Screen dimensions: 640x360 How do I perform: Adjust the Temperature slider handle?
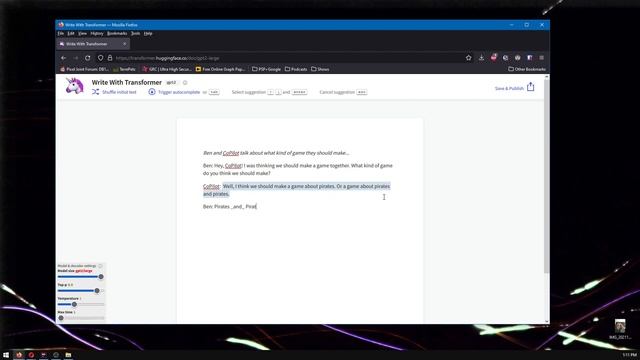74,304
